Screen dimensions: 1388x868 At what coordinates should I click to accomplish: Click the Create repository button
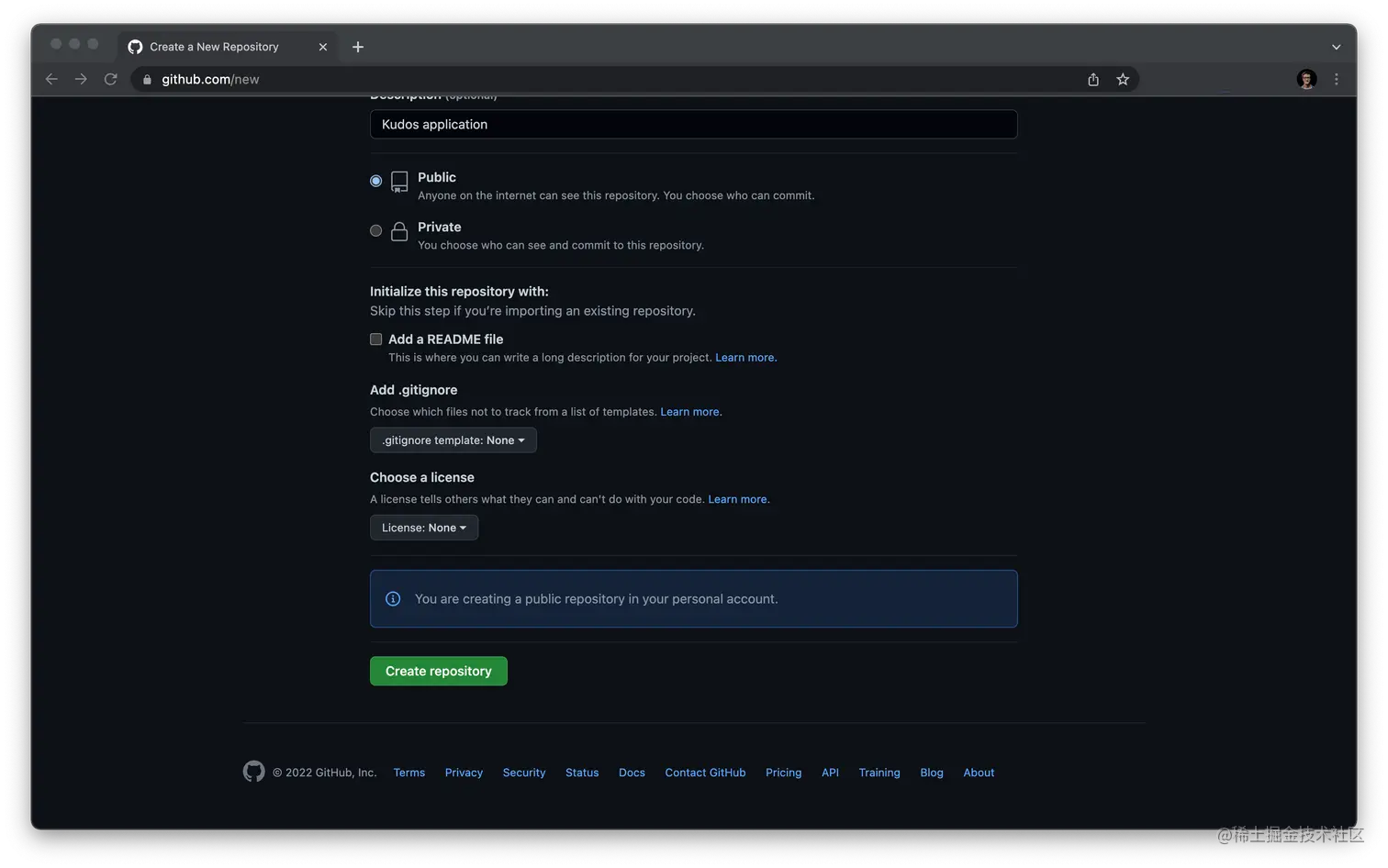pyautogui.click(x=438, y=671)
